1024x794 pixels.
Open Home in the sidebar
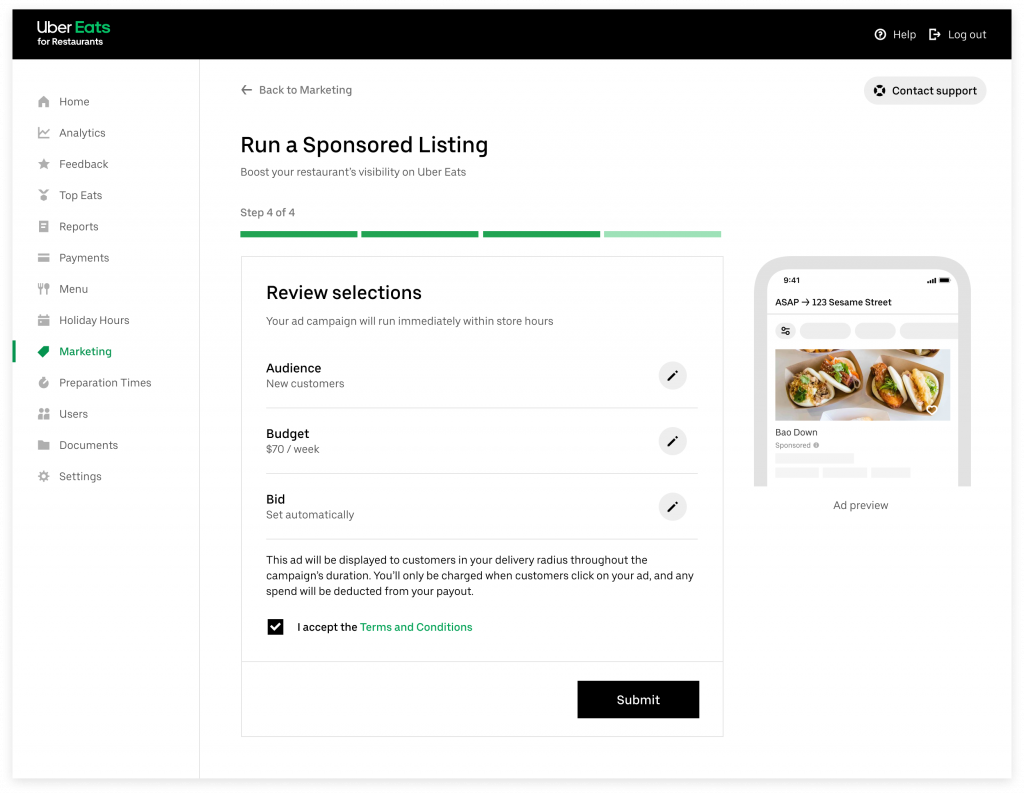pyautogui.click(x=74, y=101)
